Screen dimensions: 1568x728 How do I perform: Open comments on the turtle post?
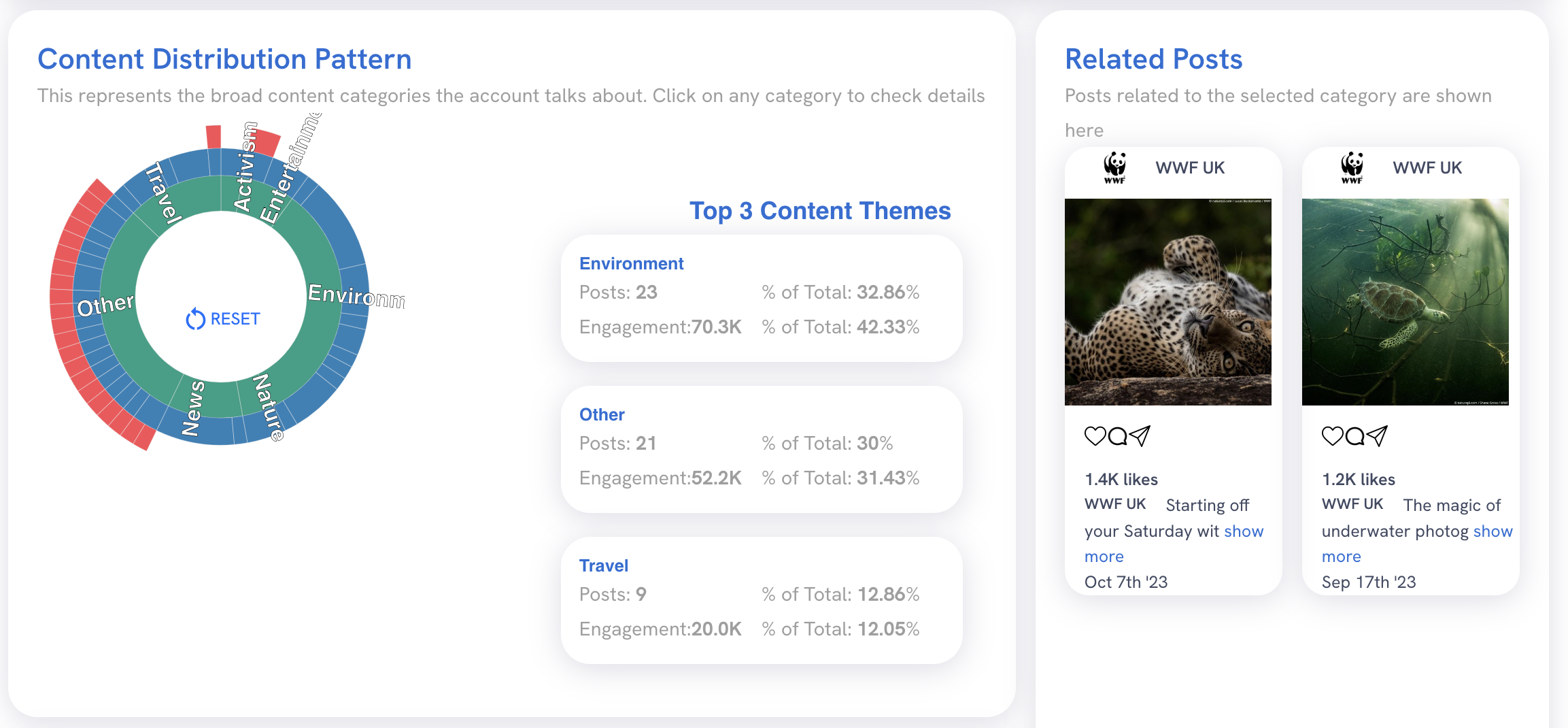coord(1355,436)
